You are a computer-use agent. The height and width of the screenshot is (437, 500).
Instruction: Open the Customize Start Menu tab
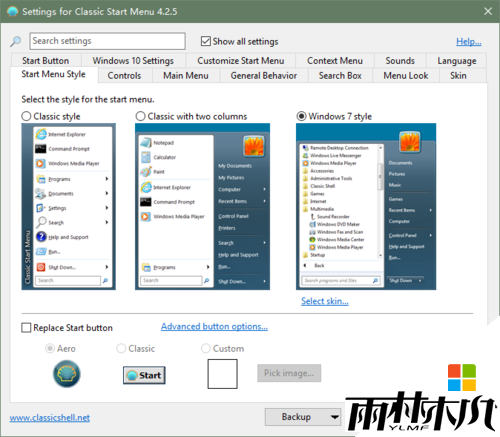click(241, 61)
